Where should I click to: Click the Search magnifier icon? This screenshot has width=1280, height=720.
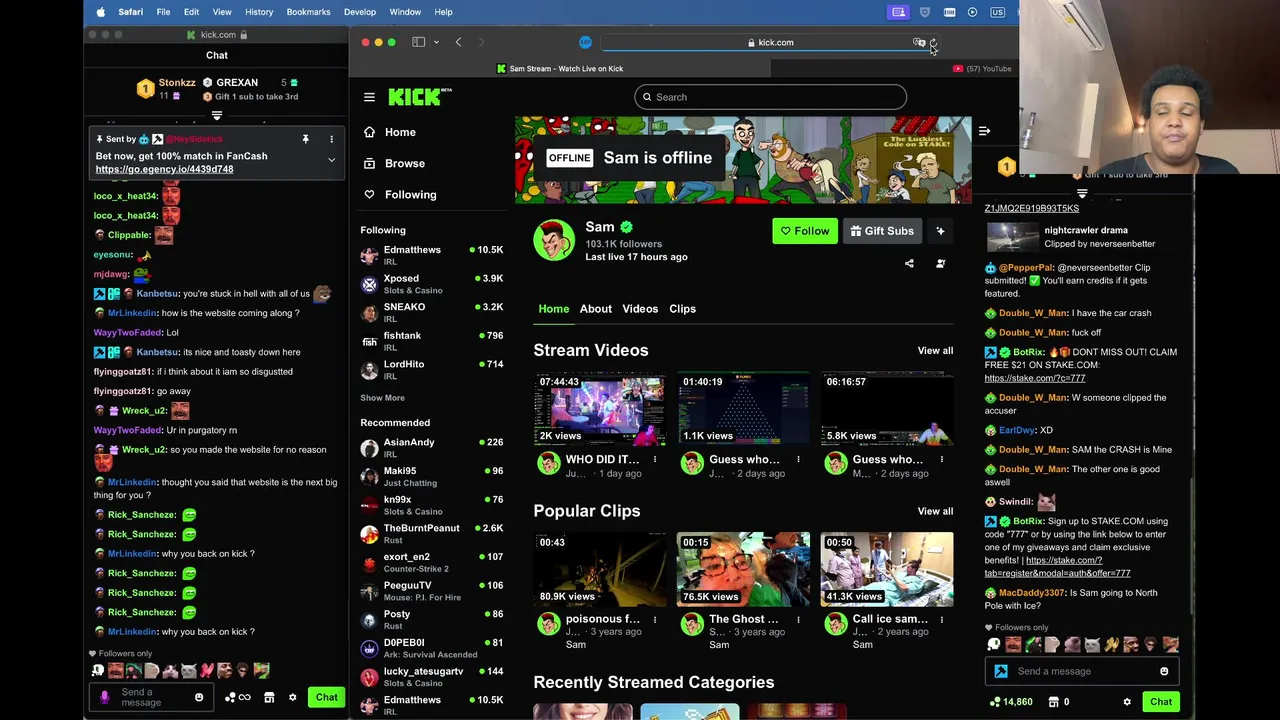click(x=647, y=97)
